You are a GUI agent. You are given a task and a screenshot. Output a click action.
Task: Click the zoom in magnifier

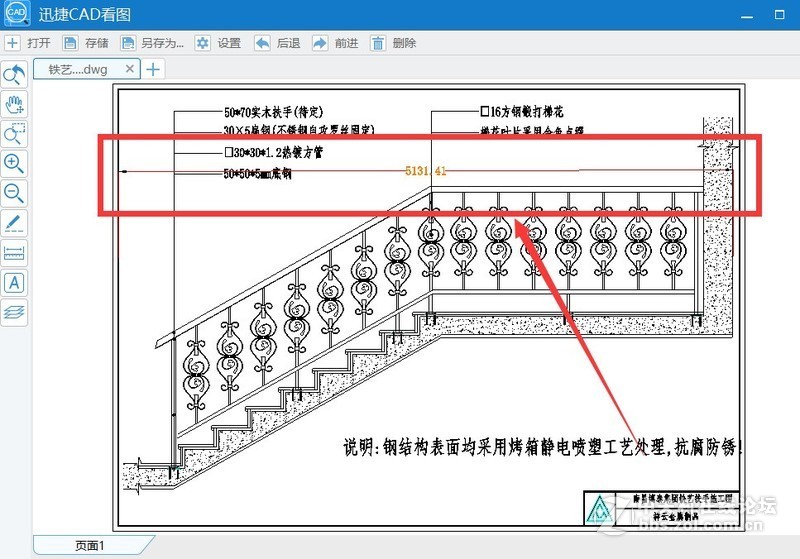click(x=14, y=164)
